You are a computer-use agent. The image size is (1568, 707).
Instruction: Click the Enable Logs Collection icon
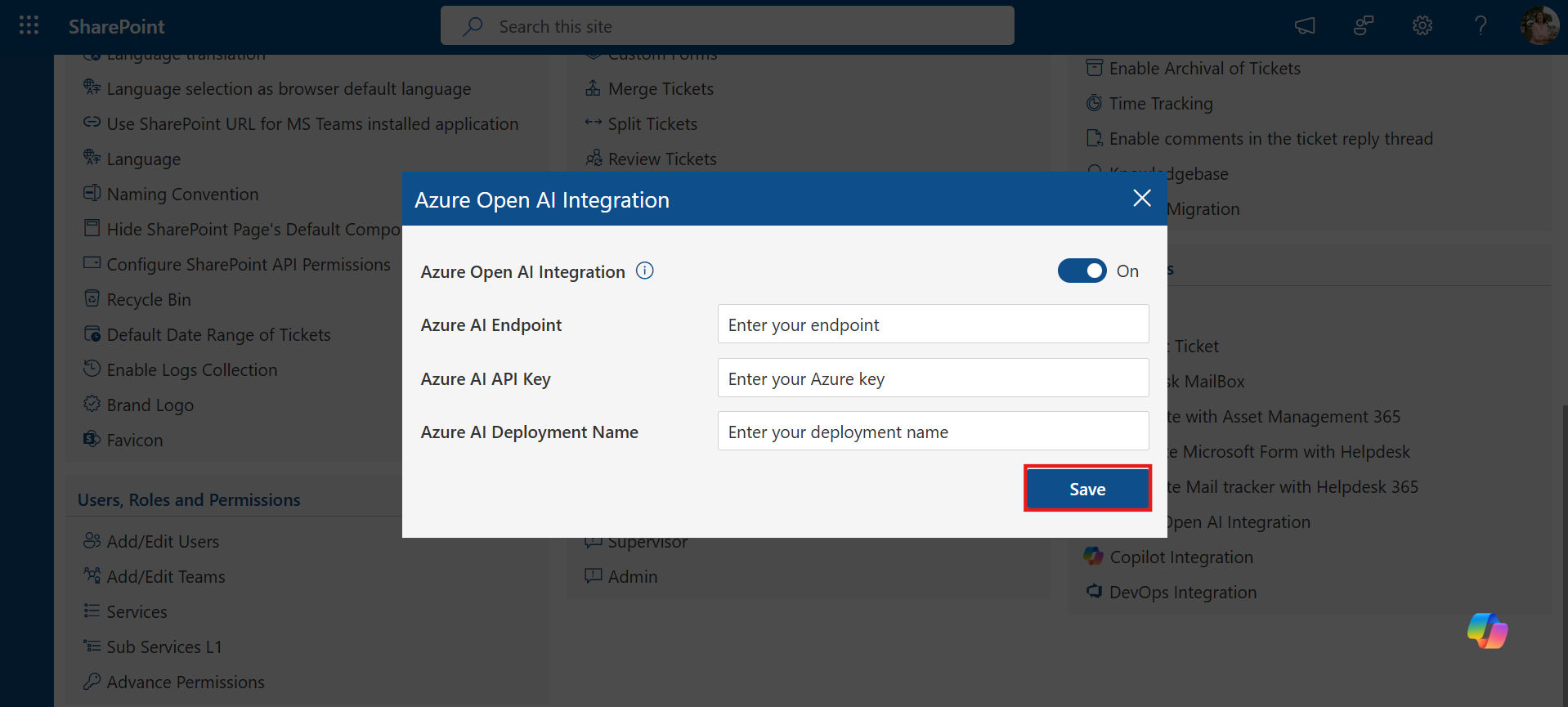[x=92, y=369]
